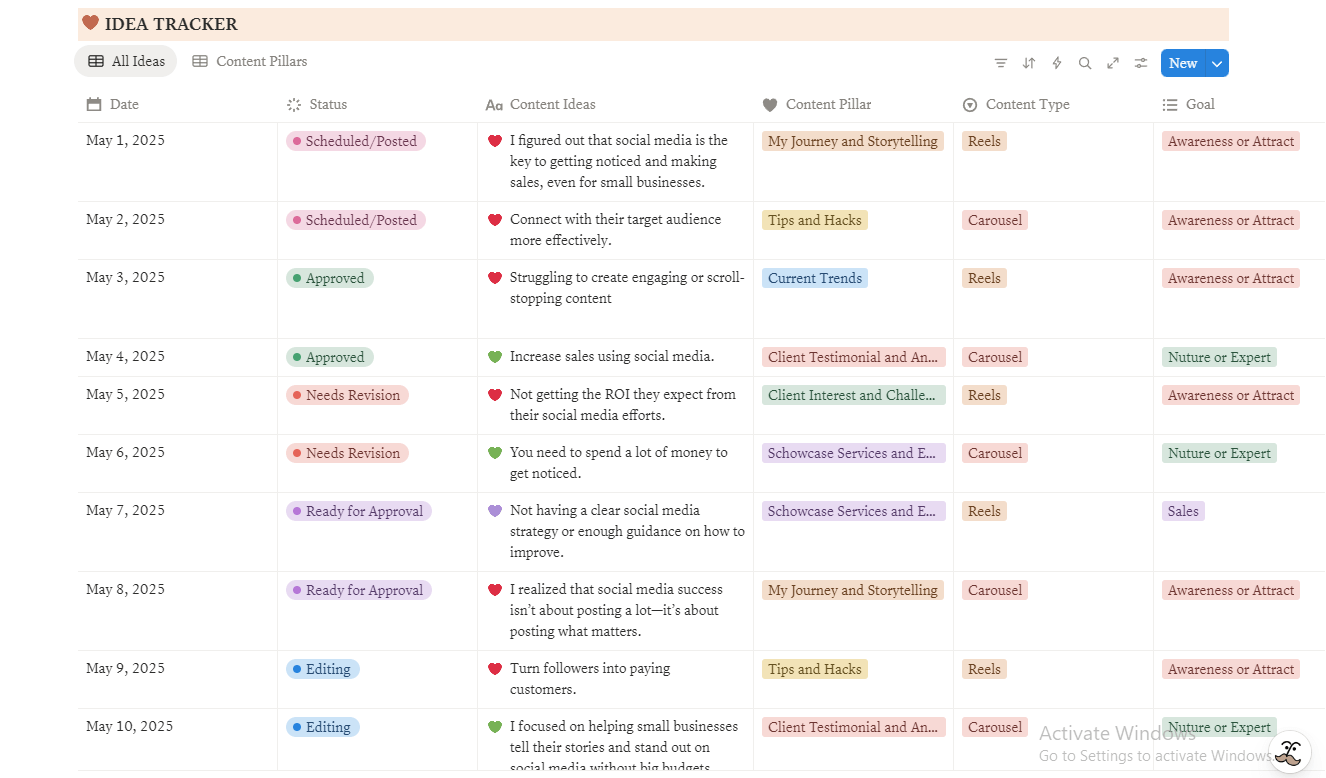Open database full screen via expand icon

(1112, 63)
